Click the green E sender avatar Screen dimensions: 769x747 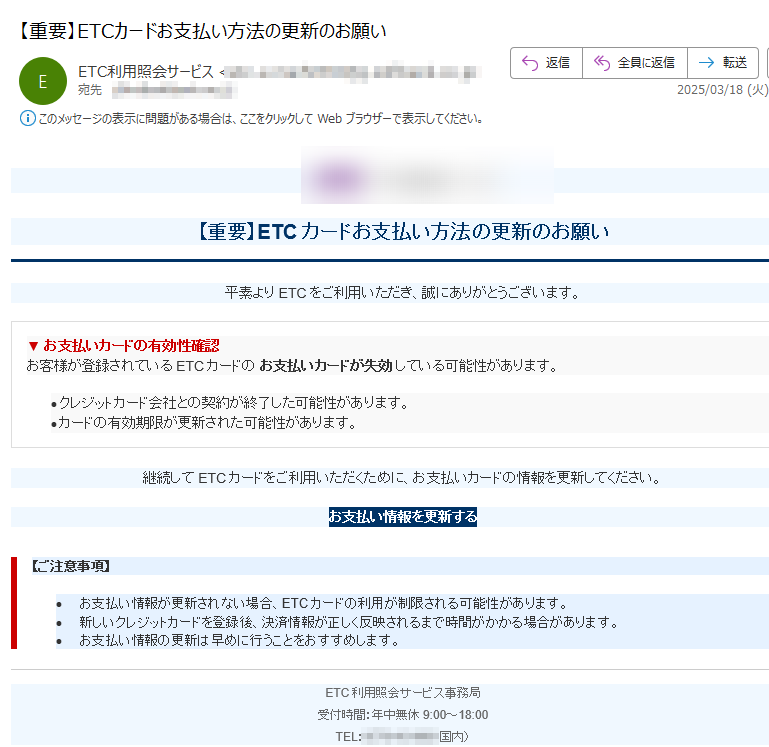(43, 81)
